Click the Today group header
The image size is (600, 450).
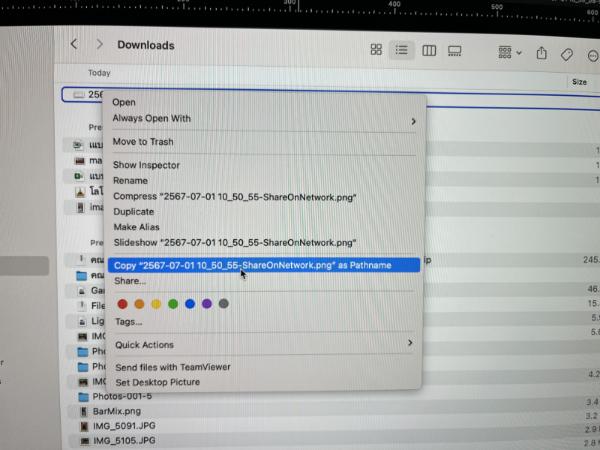99,73
